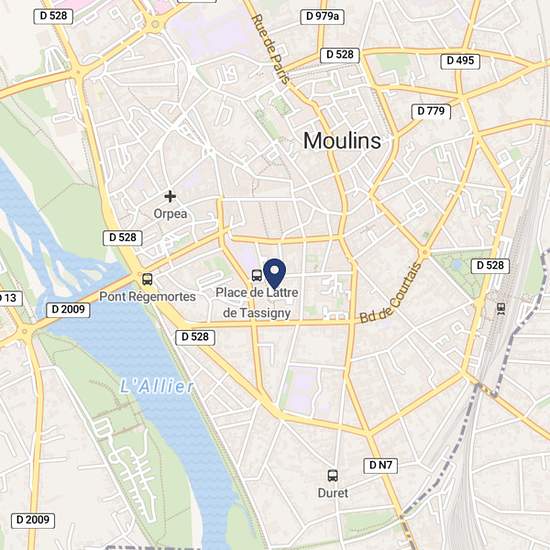The width and height of the screenshot is (550, 550).
Task: Click the D 2009 shield near the bridge
Action: [68, 310]
